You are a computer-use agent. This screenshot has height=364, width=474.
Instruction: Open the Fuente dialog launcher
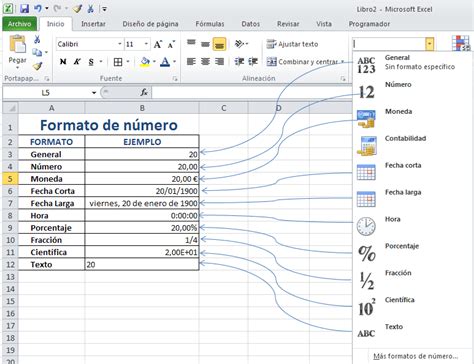[175, 79]
